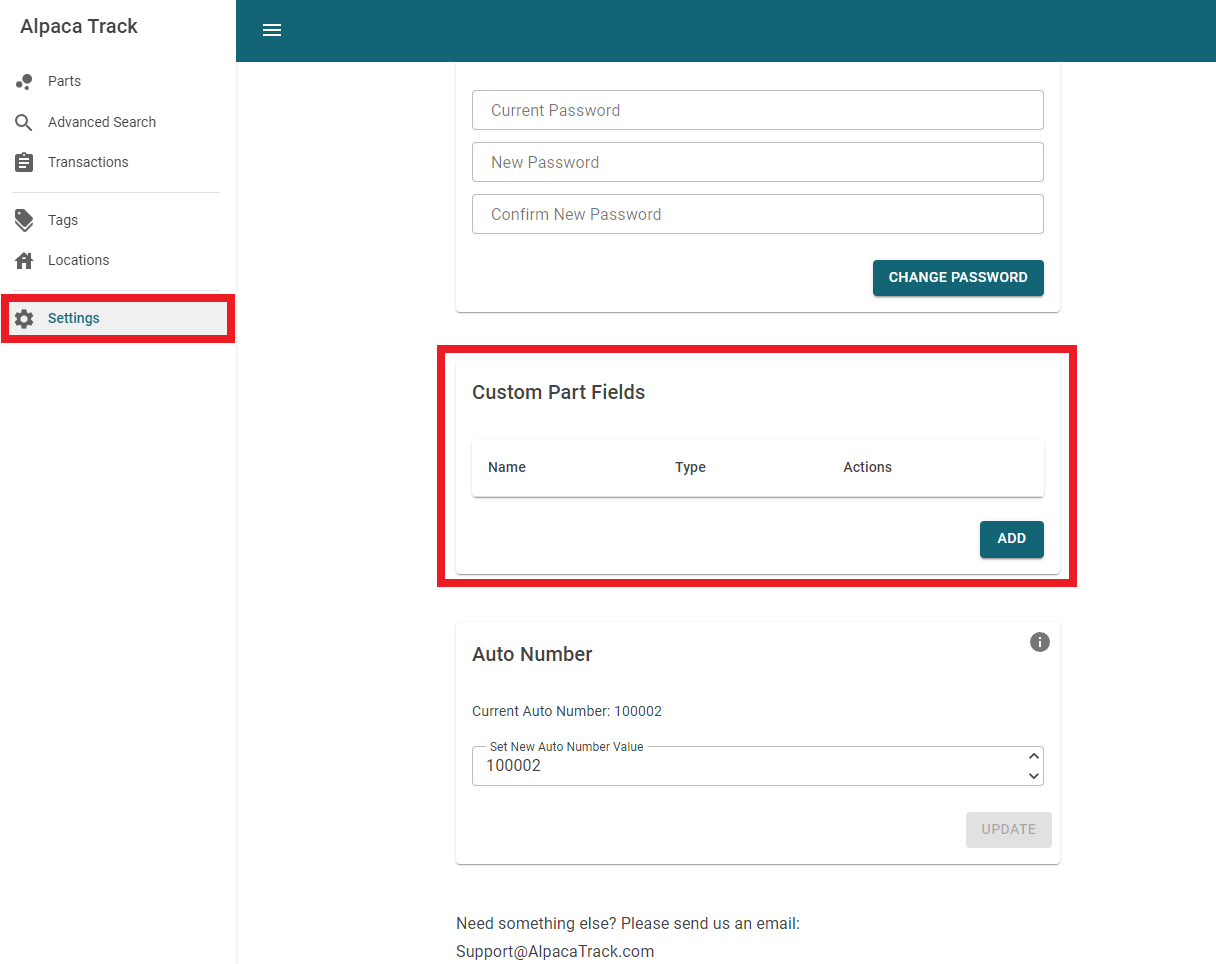Increase auto number with up arrow
1216x964 pixels.
pyautogui.click(x=1034, y=757)
